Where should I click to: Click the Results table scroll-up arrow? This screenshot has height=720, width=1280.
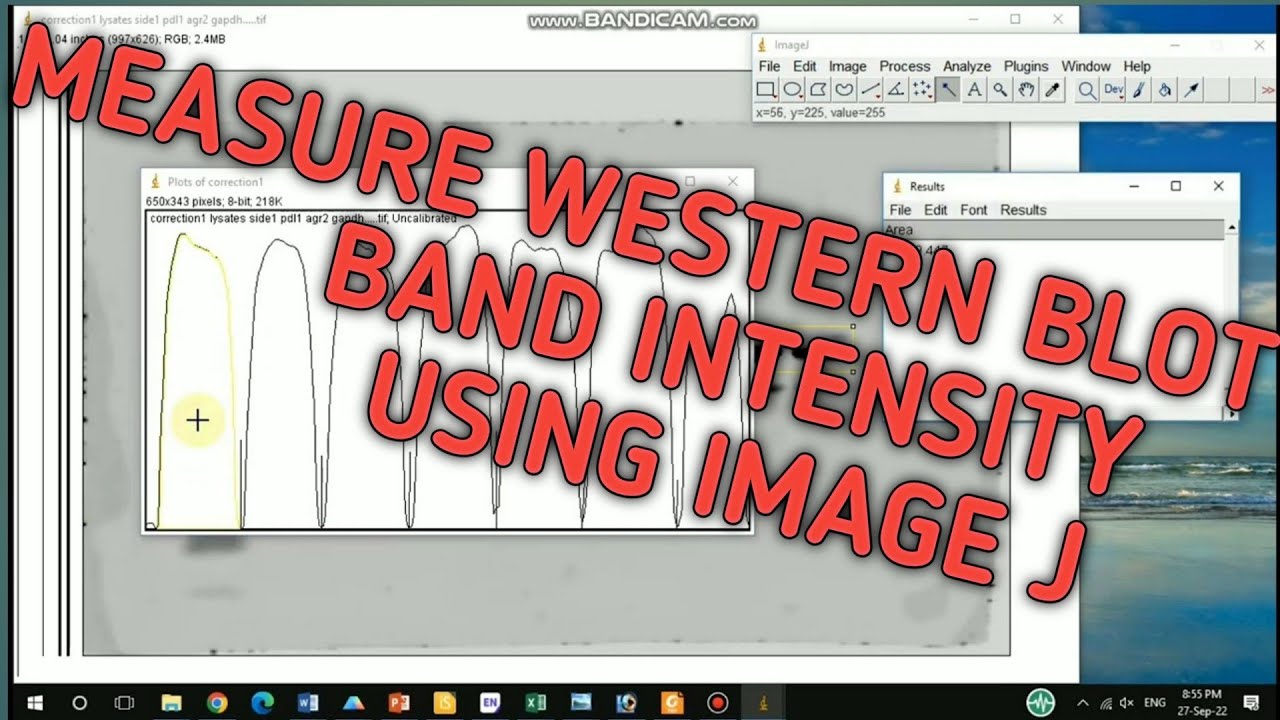click(1232, 229)
